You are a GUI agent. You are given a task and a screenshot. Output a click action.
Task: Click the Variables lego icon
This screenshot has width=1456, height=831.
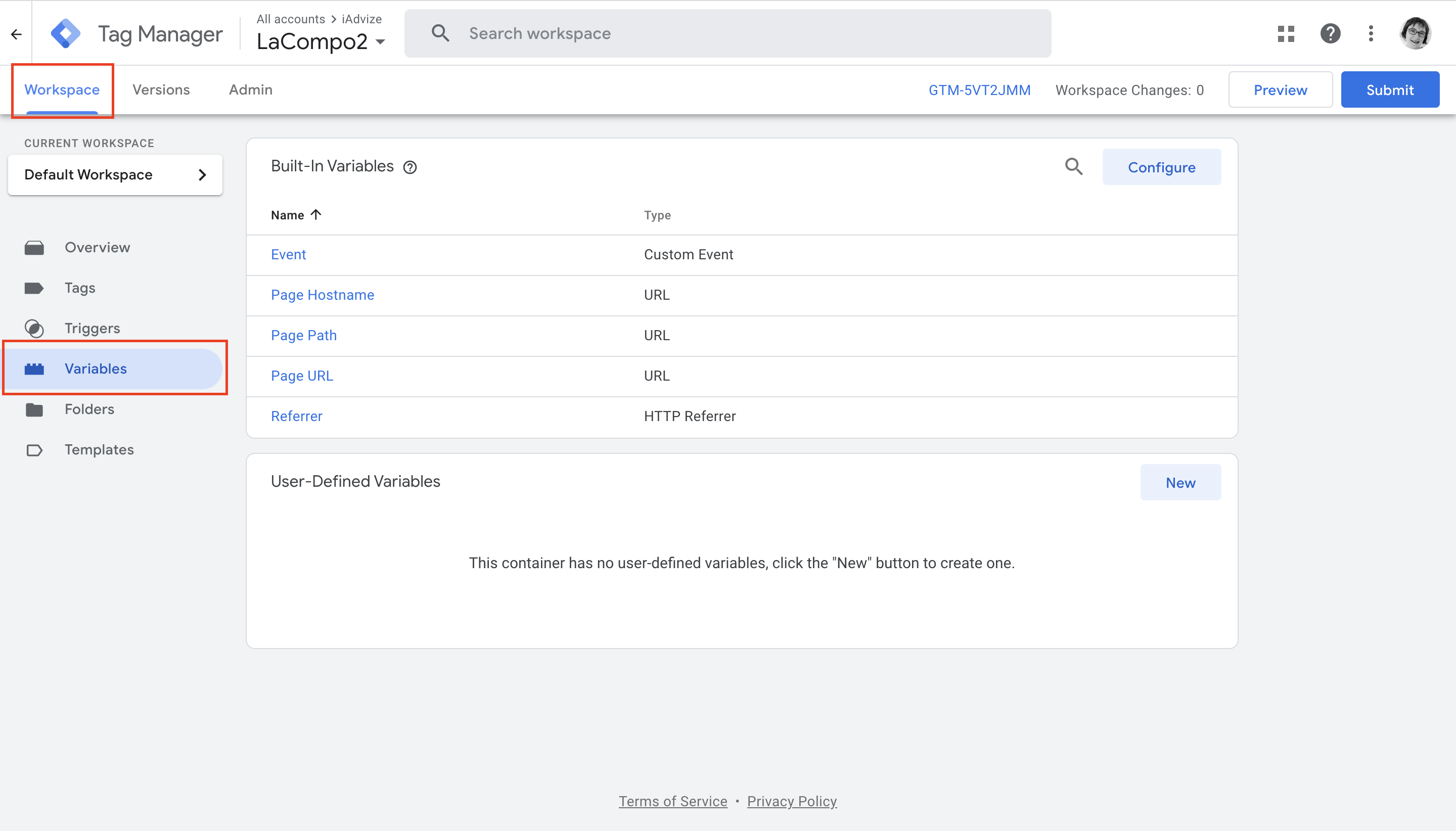click(34, 370)
